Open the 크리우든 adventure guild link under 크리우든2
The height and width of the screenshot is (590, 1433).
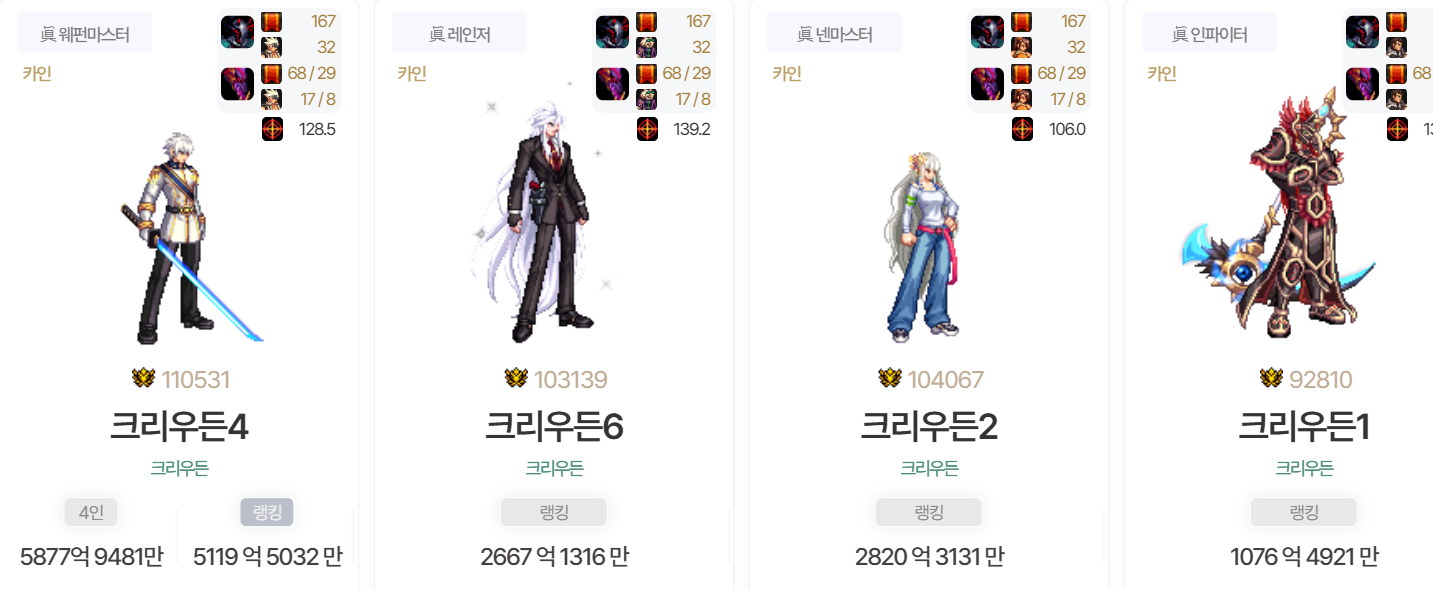point(929,468)
